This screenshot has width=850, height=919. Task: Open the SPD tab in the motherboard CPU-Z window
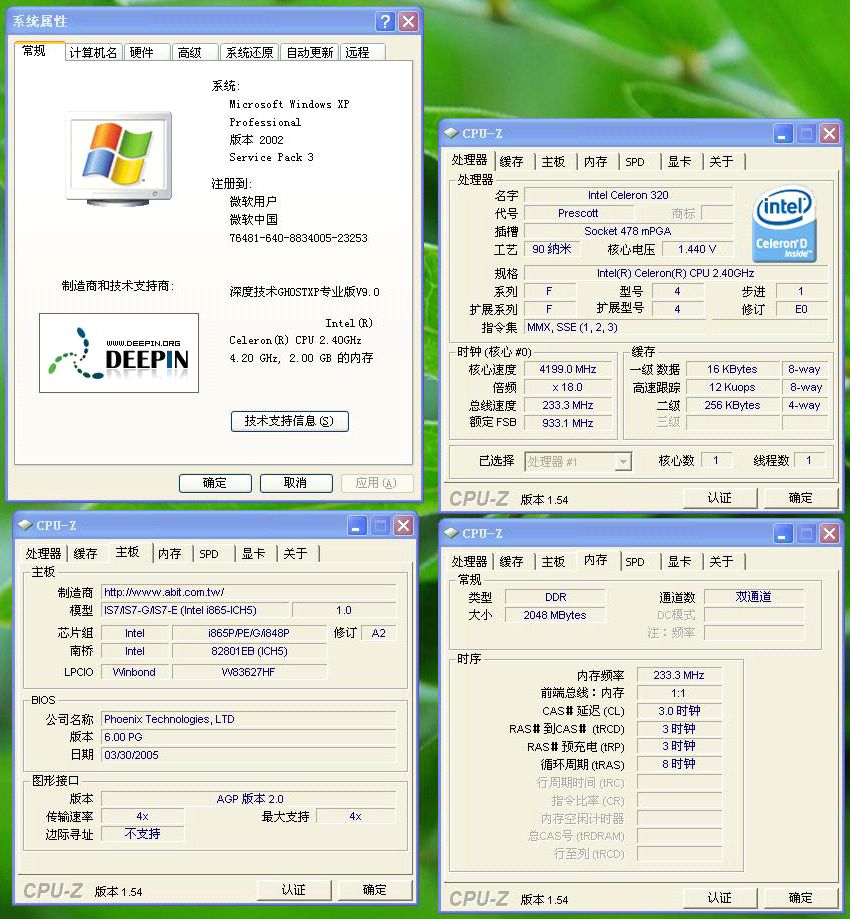[209, 552]
